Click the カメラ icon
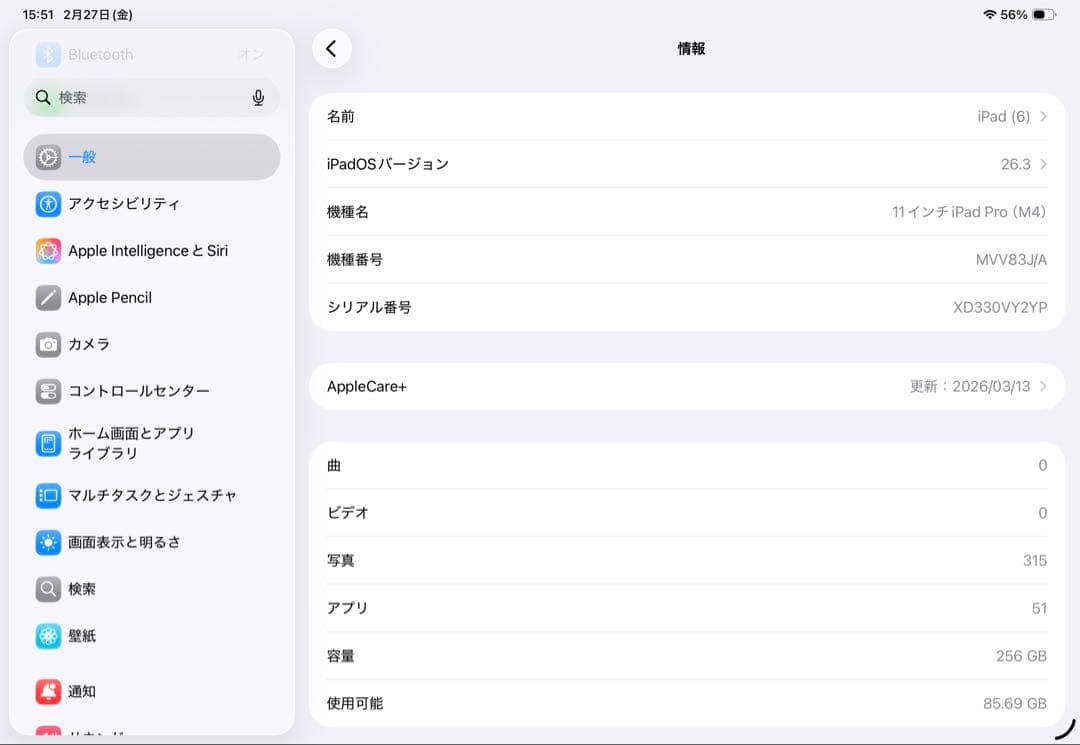This screenshot has height=745, width=1080. (x=48, y=344)
